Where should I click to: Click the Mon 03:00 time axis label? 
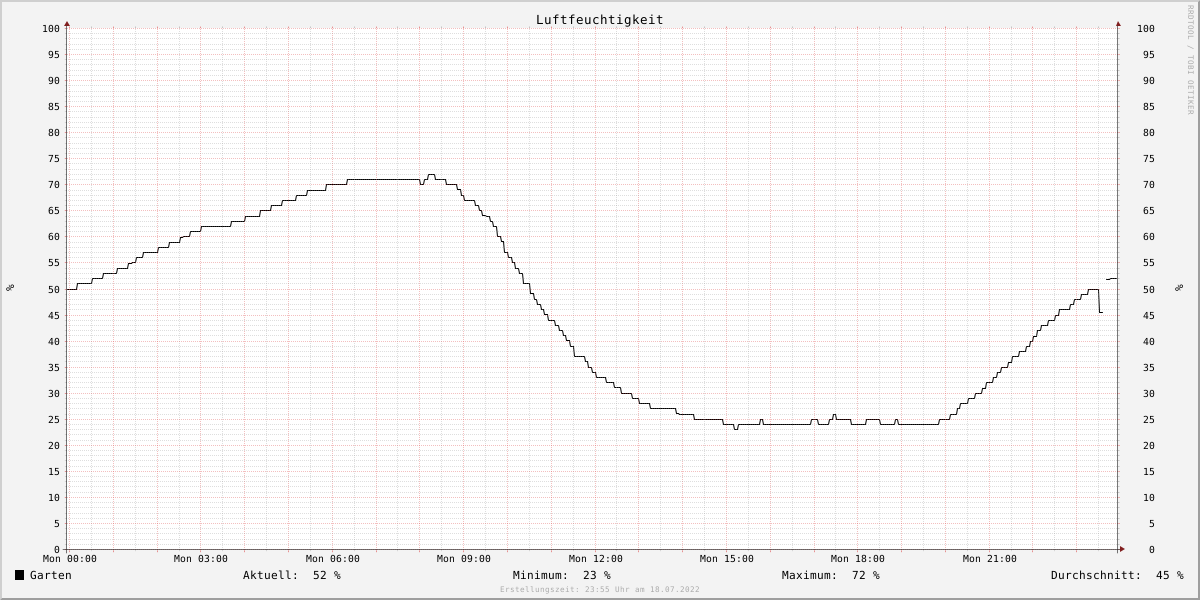[x=201, y=559]
